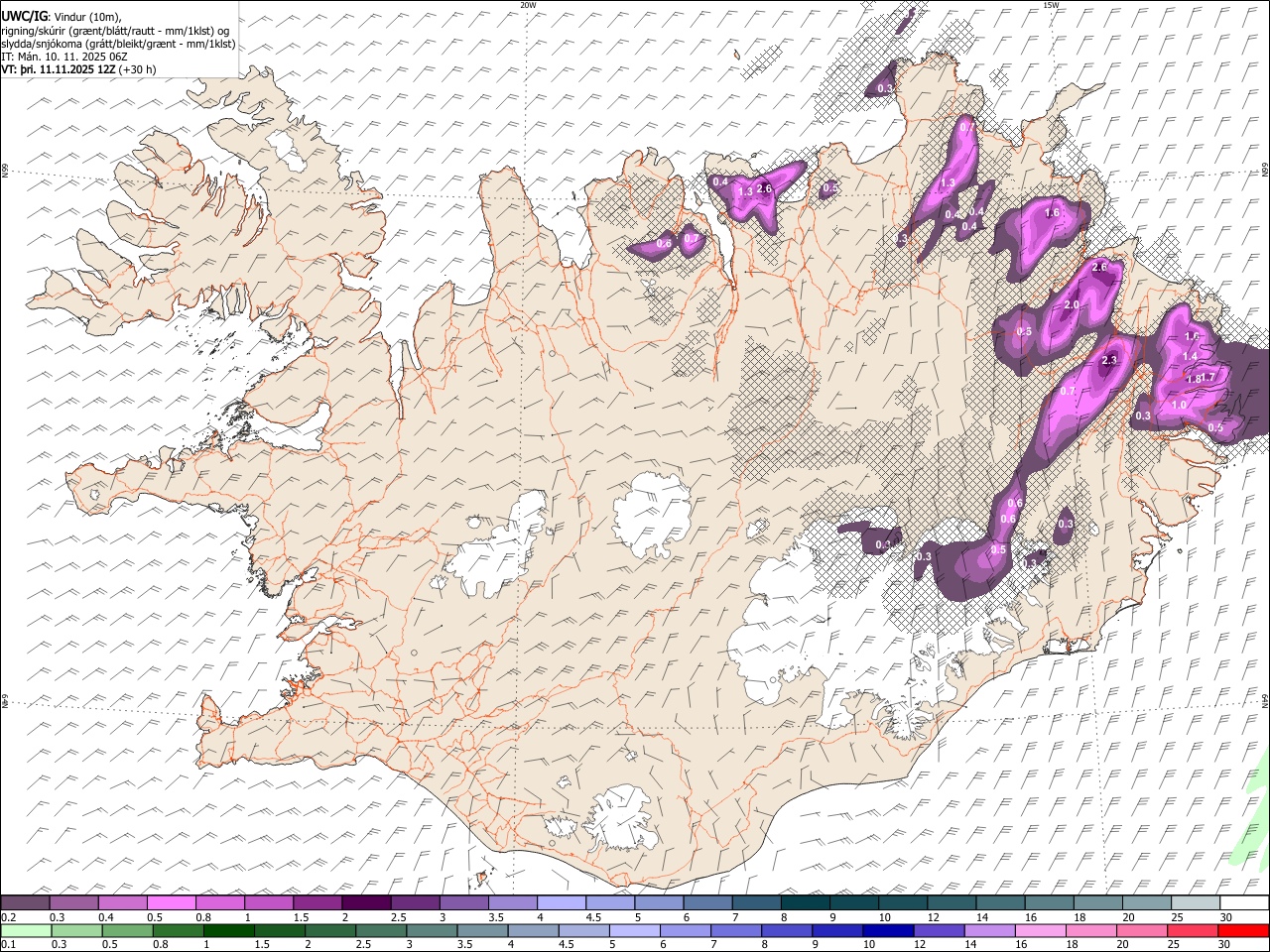The width and height of the screenshot is (1270, 952).
Task: Click the 'VT: þri. 11.11.2025 12Z (+30 h)' line
Action: click(78, 70)
